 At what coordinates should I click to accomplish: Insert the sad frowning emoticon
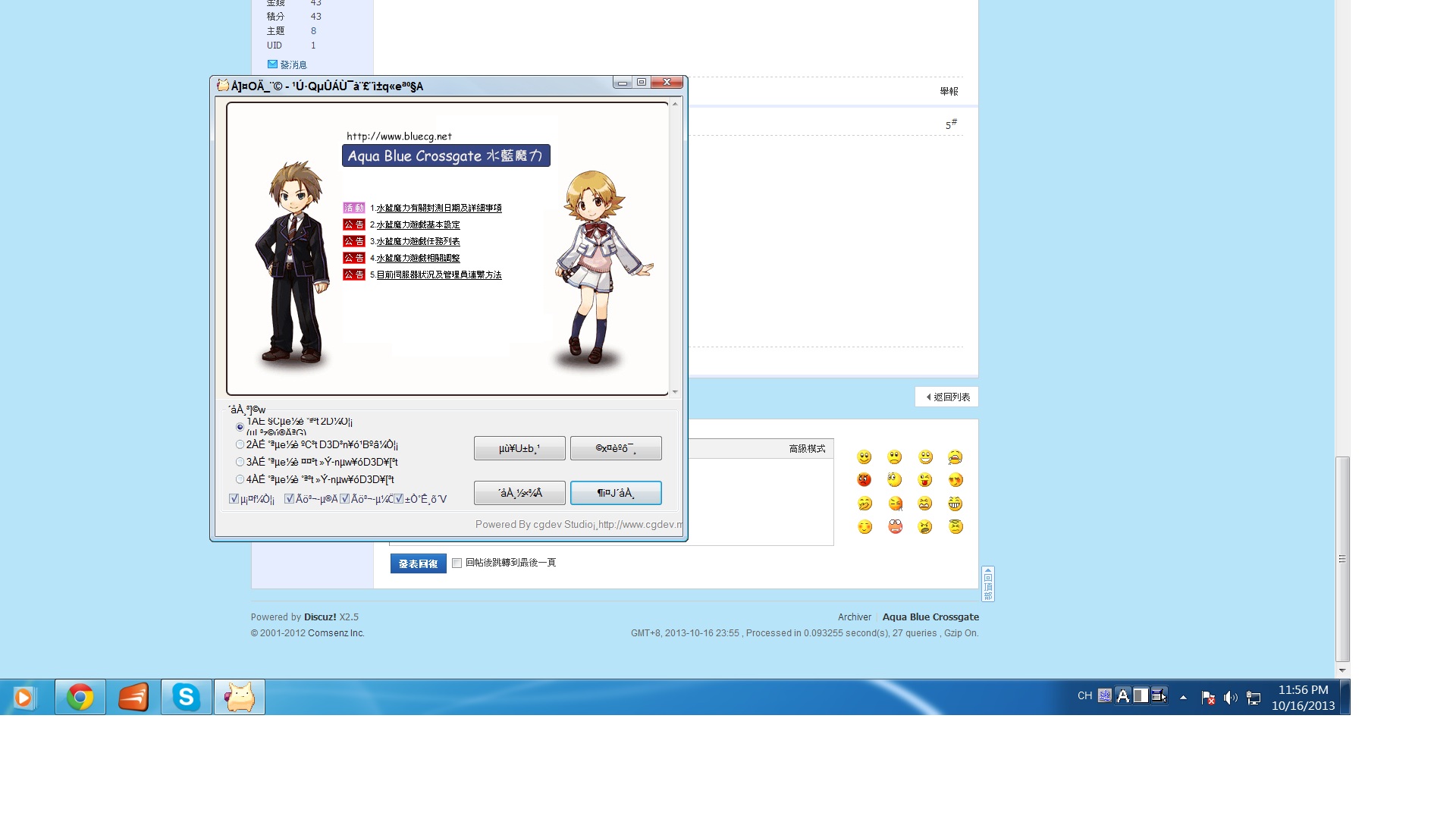895,457
